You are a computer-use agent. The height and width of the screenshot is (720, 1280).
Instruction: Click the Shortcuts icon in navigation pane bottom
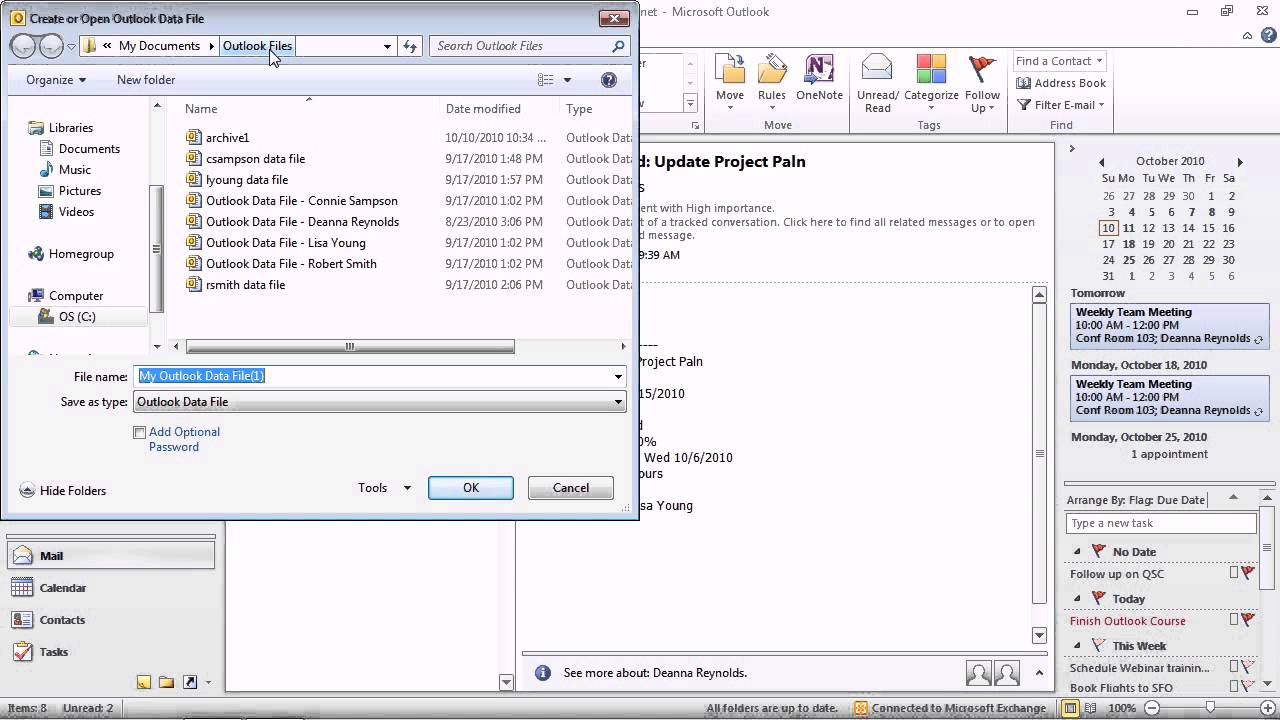tap(189, 682)
